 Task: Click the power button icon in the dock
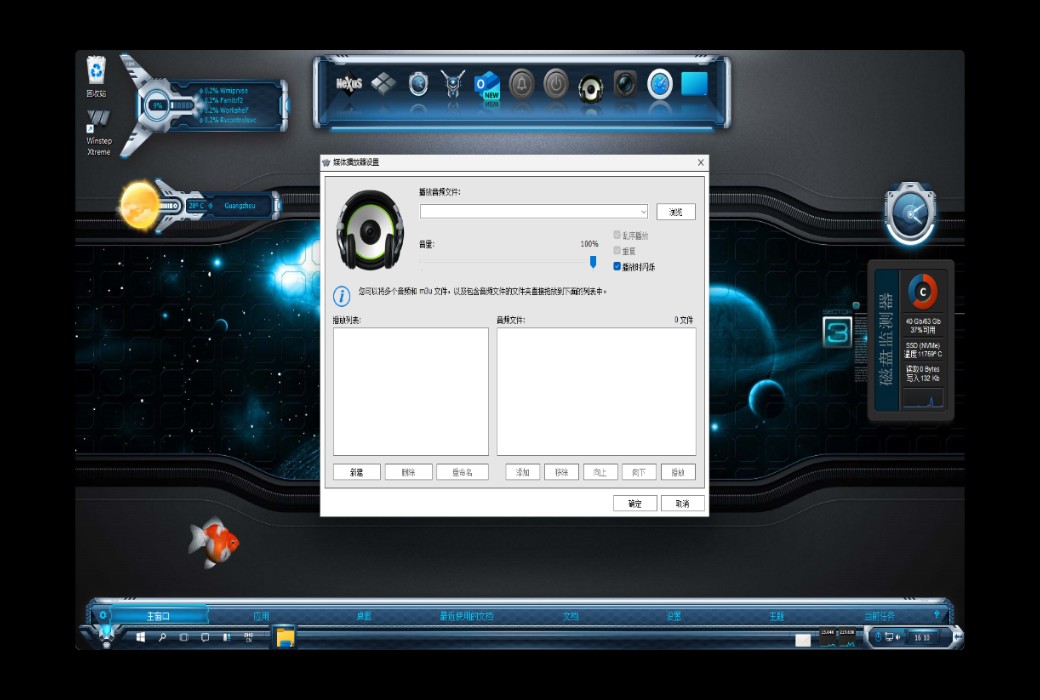point(556,85)
